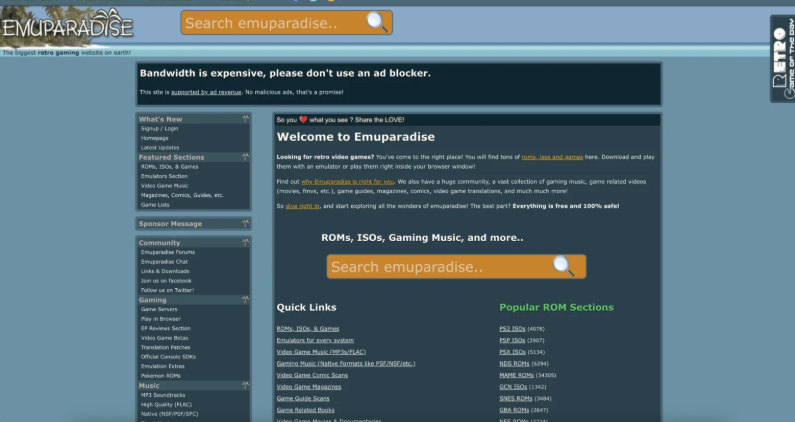This screenshot has height=422, width=795.
Task: Open Video Game Comic Scans
Action: pos(312,375)
